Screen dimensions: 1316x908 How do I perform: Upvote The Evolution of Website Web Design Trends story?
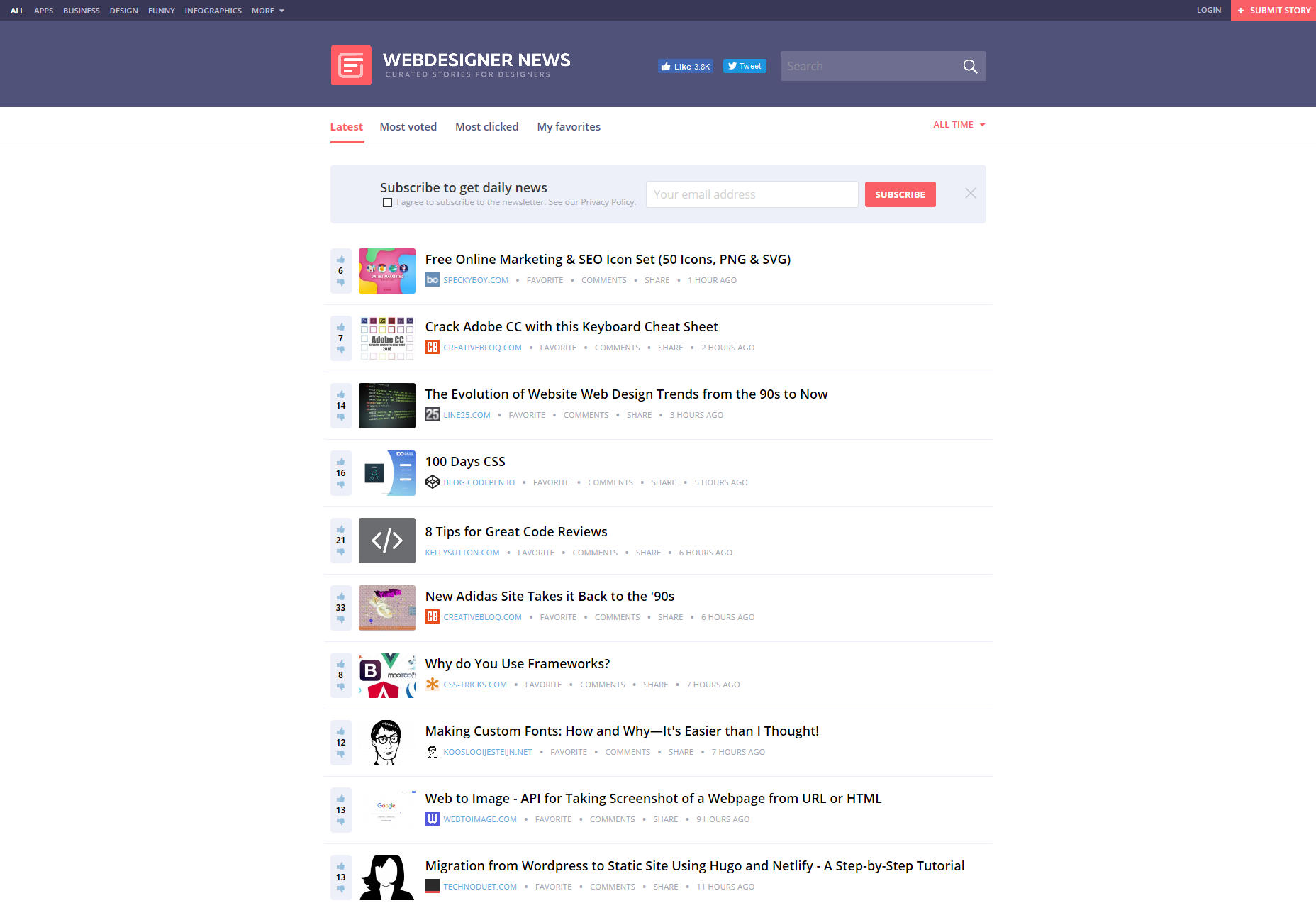[340, 394]
